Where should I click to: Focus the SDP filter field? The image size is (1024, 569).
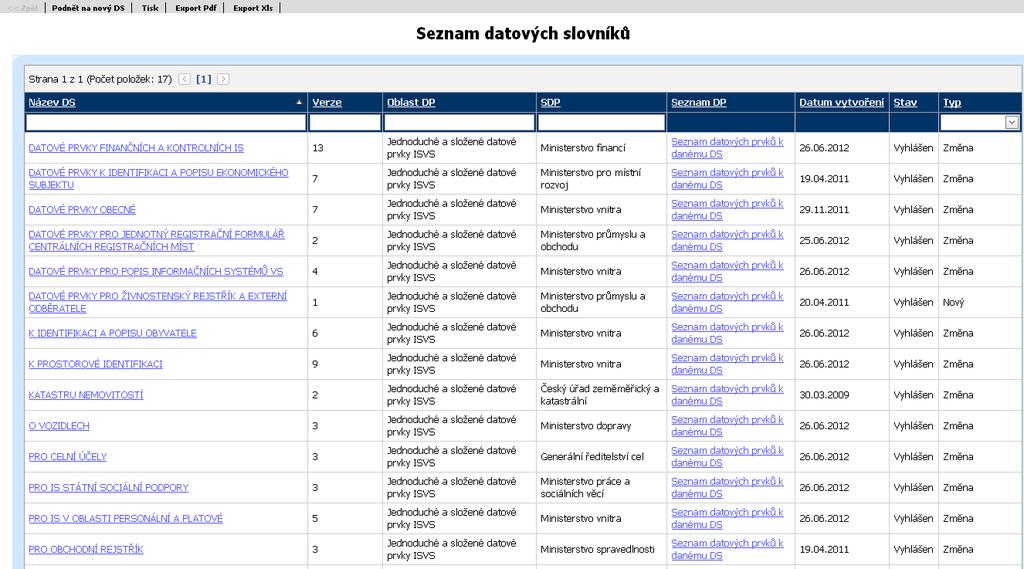(601, 122)
